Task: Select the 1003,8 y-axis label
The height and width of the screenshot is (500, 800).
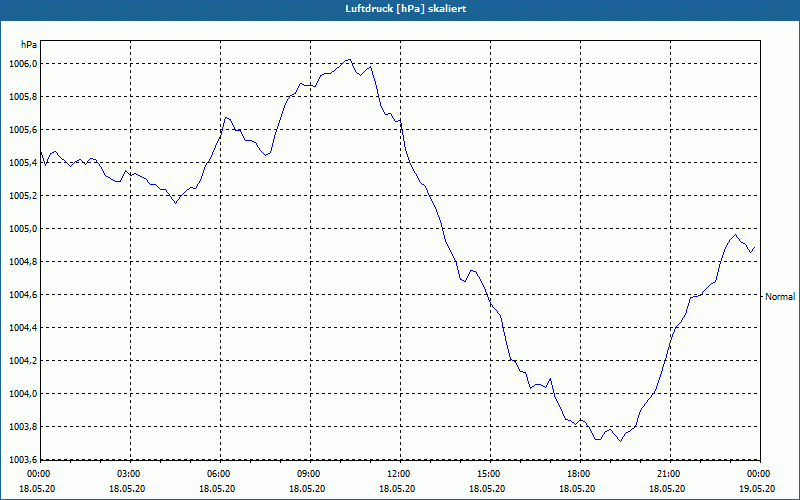Action: 23,427
